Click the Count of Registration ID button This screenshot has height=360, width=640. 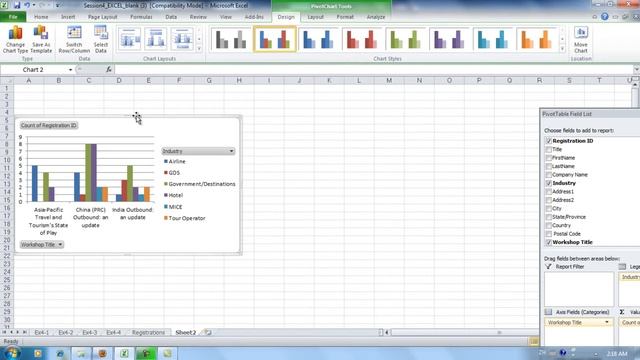(x=49, y=125)
